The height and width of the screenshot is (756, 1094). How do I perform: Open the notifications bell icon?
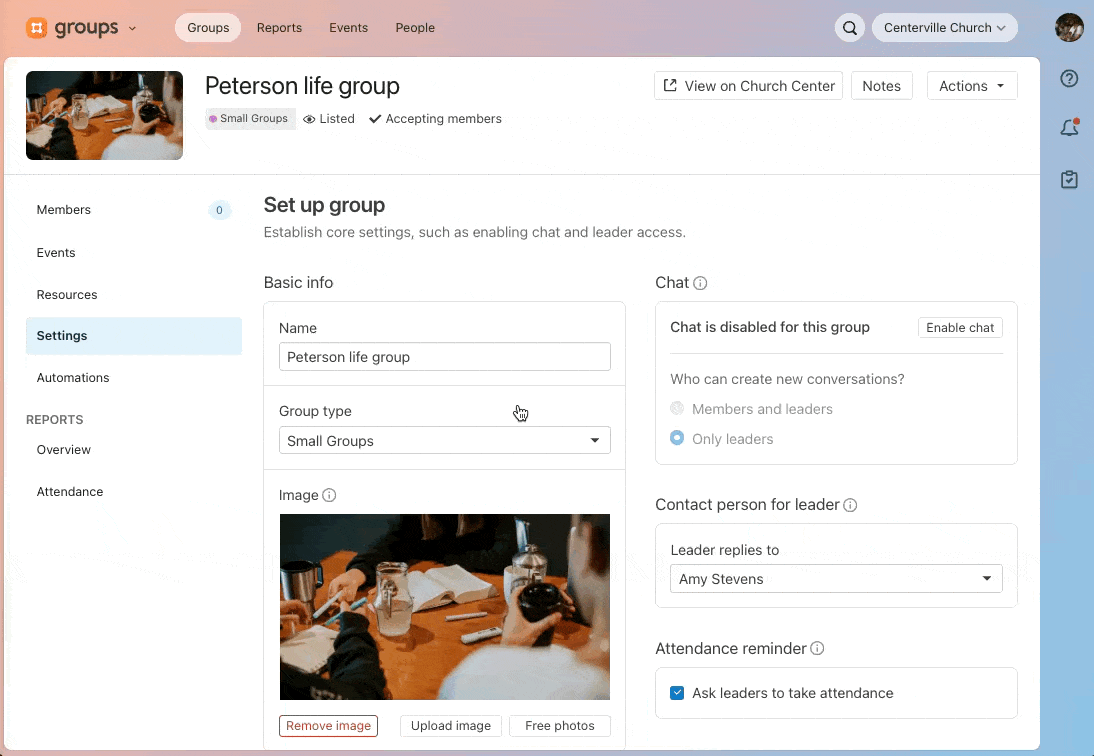1069,128
